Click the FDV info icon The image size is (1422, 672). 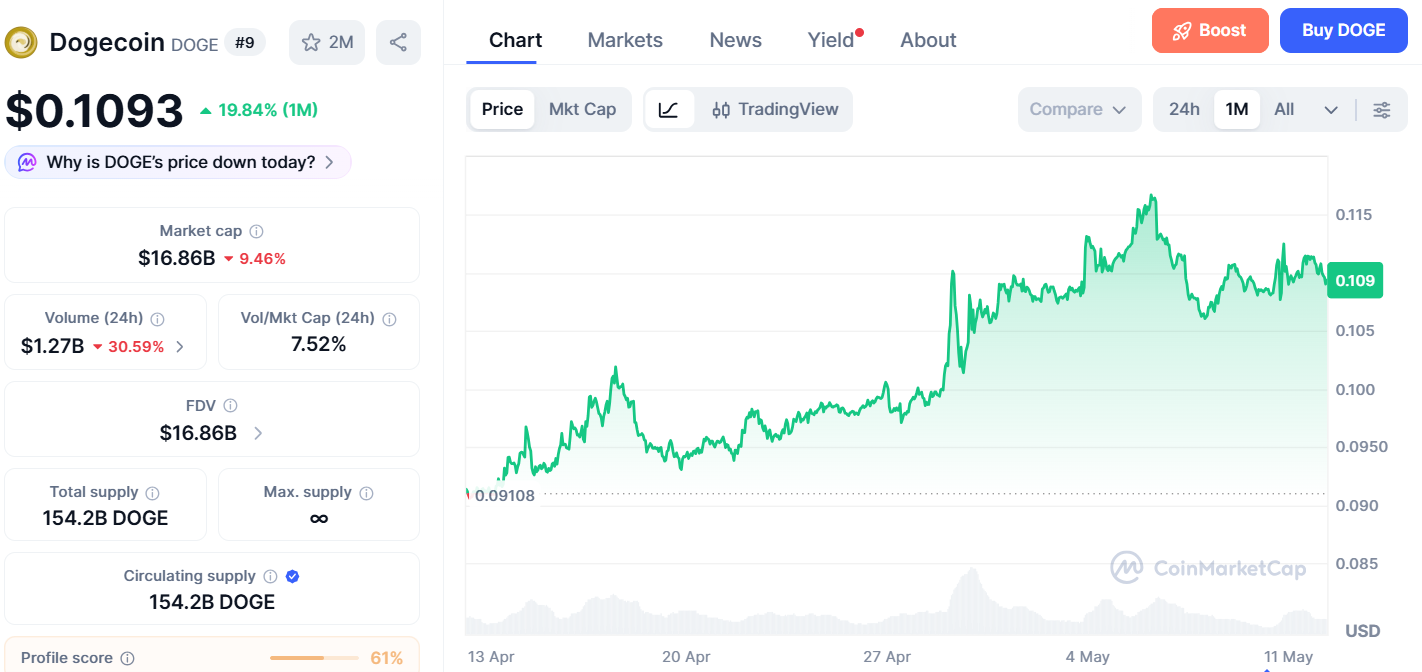(x=230, y=405)
